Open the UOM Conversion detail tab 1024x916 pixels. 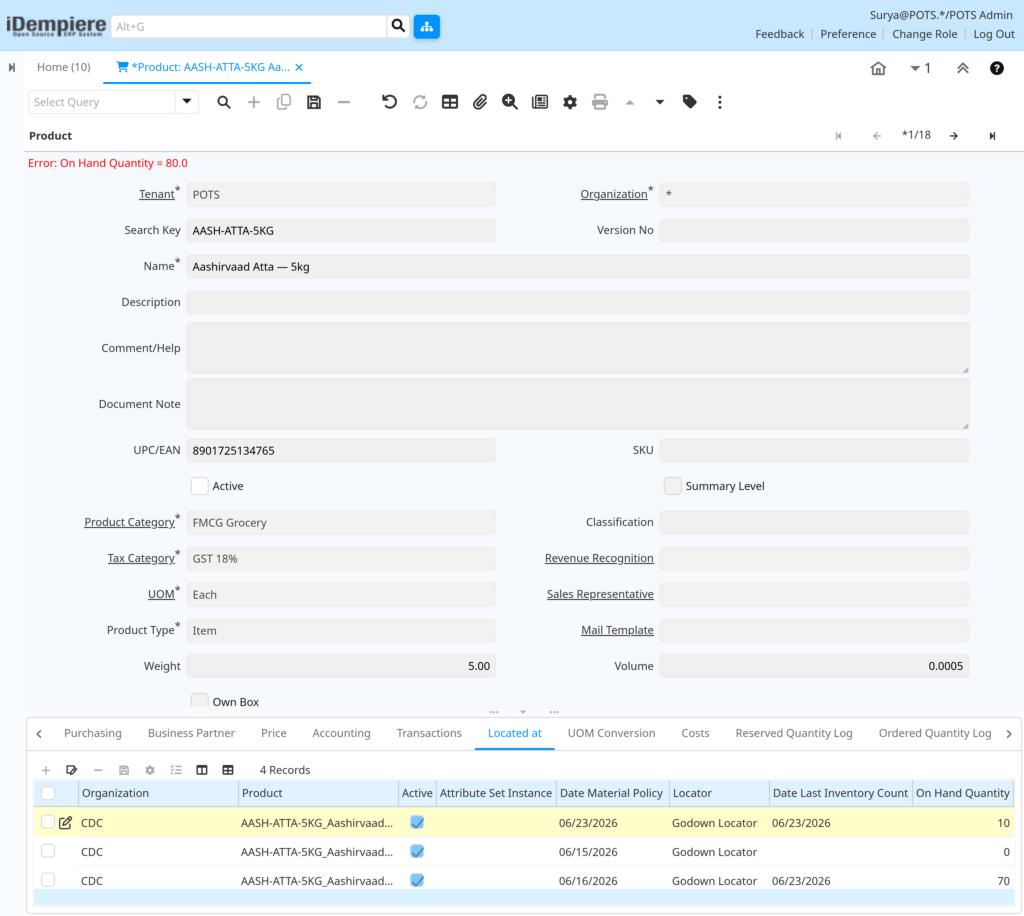(611, 733)
